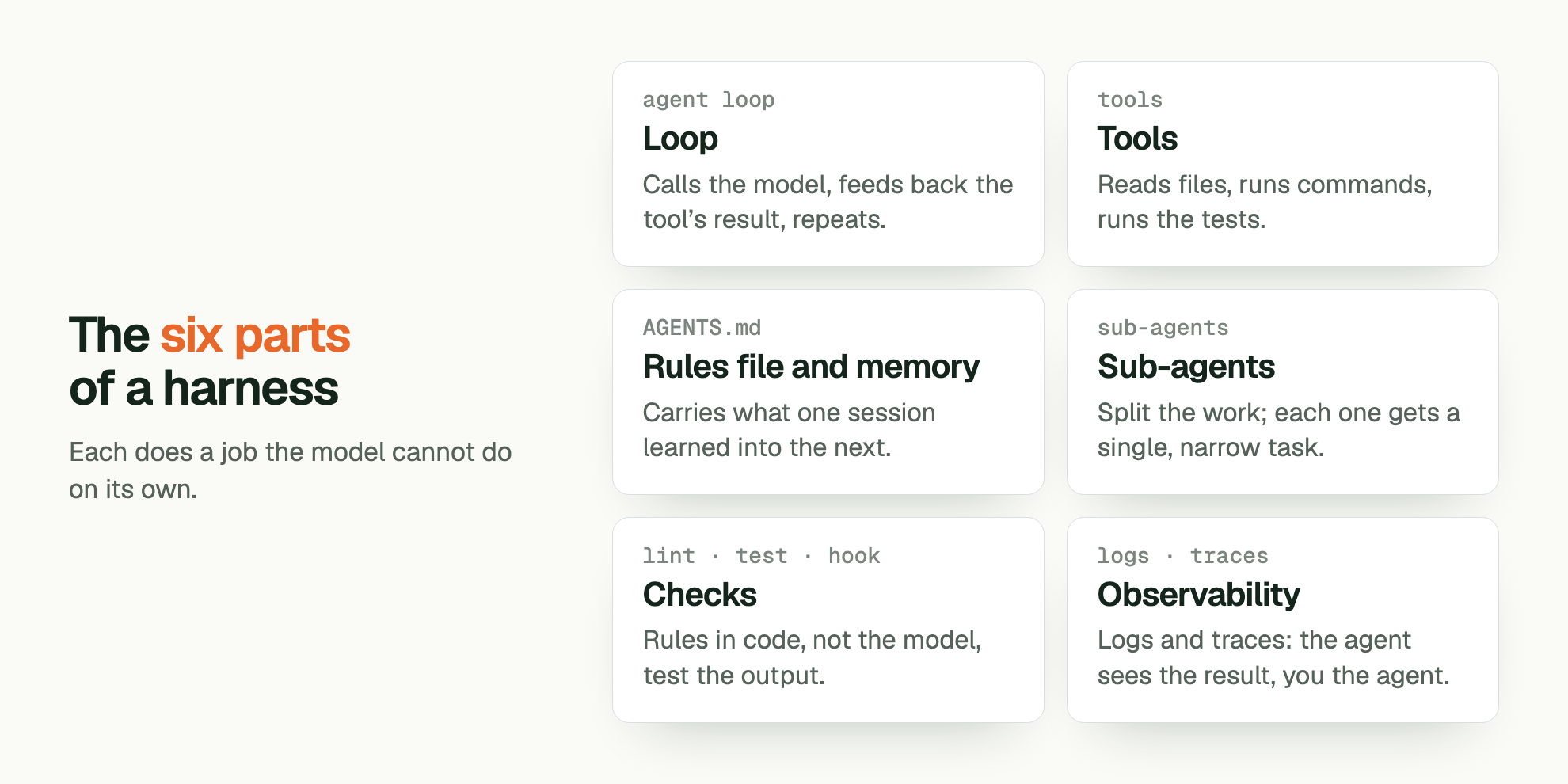Screen dimensions: 1568x784
Task: Select the bold "Tools" card title
Action: click(x=1137, y=139)
